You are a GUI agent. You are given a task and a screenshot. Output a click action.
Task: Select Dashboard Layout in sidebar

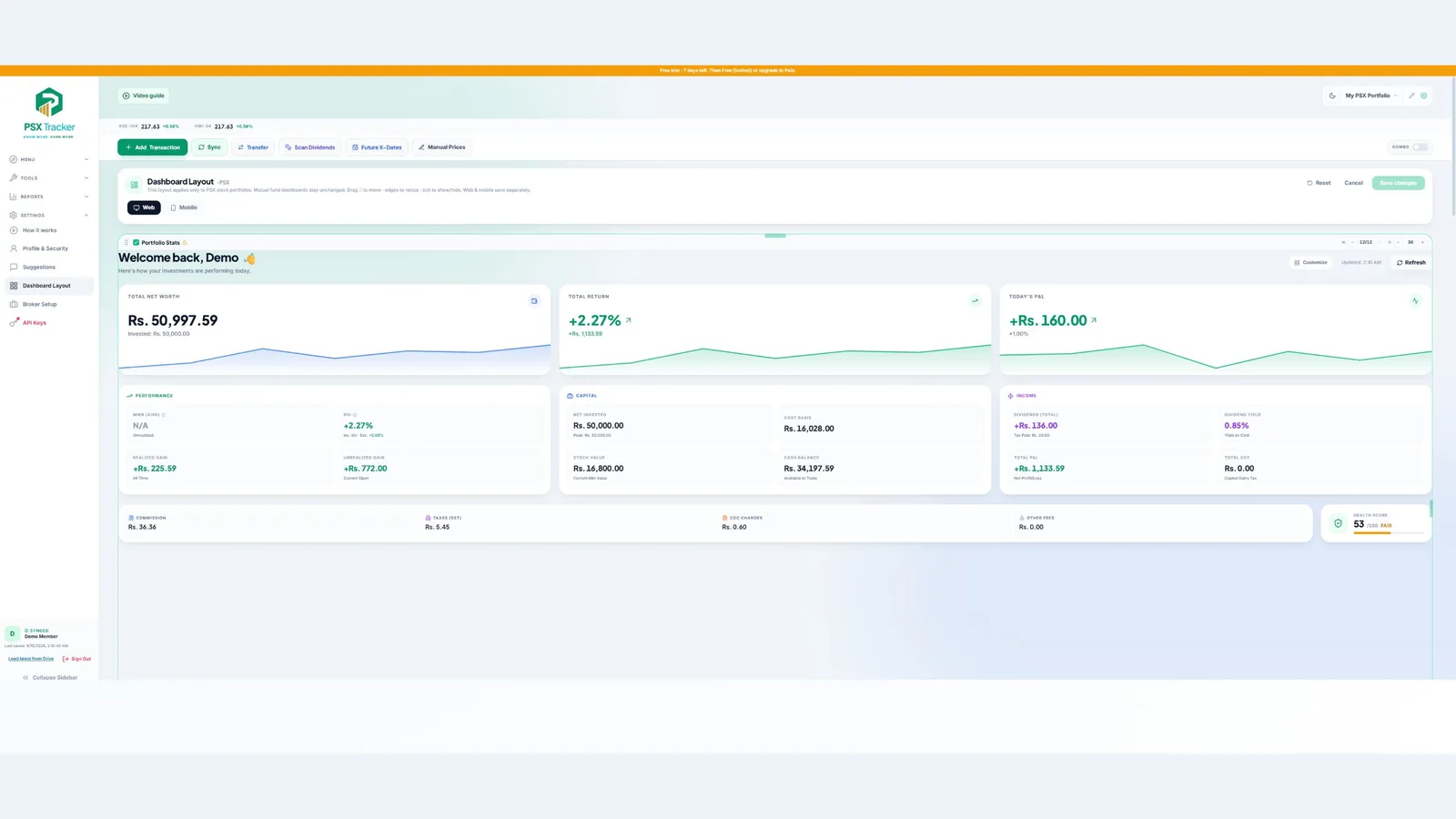tap(49, 286)
